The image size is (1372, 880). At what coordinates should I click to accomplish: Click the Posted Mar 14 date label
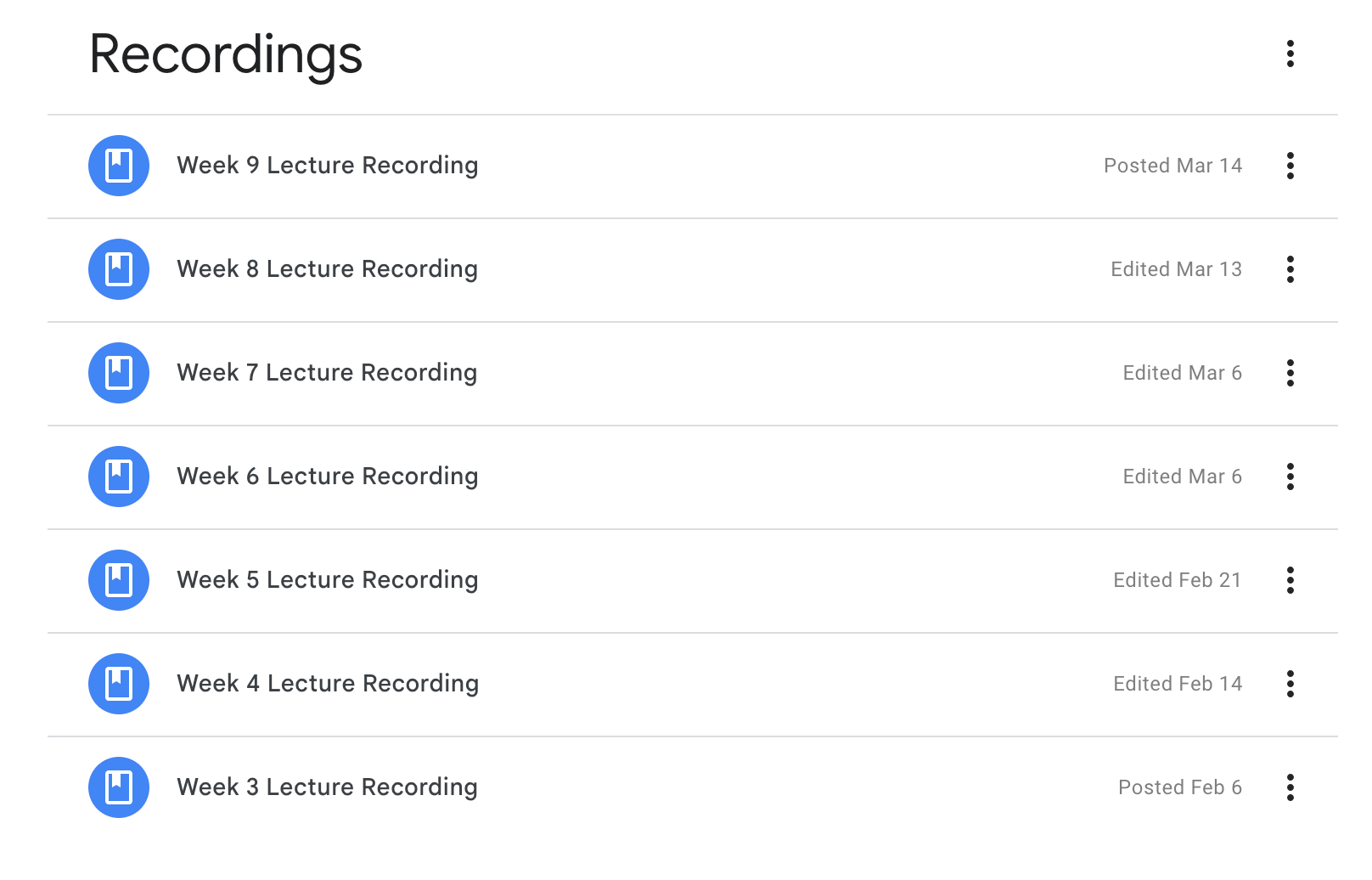tap(1172, 166)
